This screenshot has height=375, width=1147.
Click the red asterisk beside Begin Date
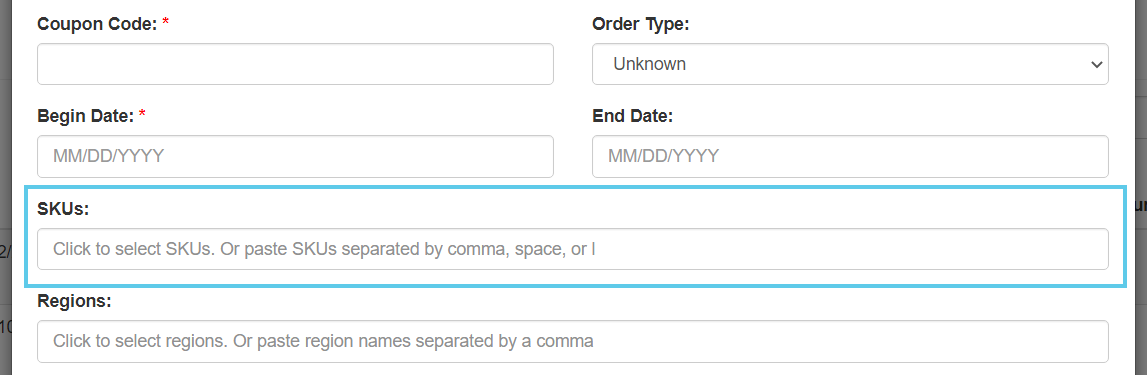point(142,114)
